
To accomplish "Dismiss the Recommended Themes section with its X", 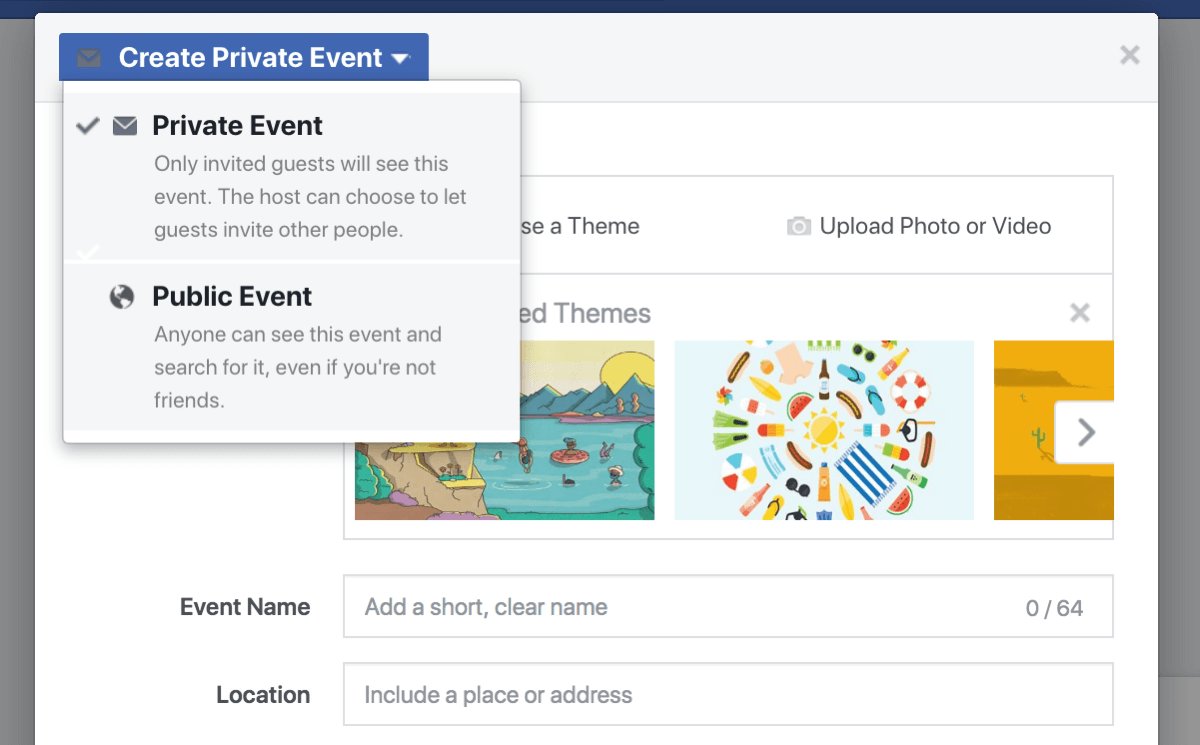I will (1080, 313).
